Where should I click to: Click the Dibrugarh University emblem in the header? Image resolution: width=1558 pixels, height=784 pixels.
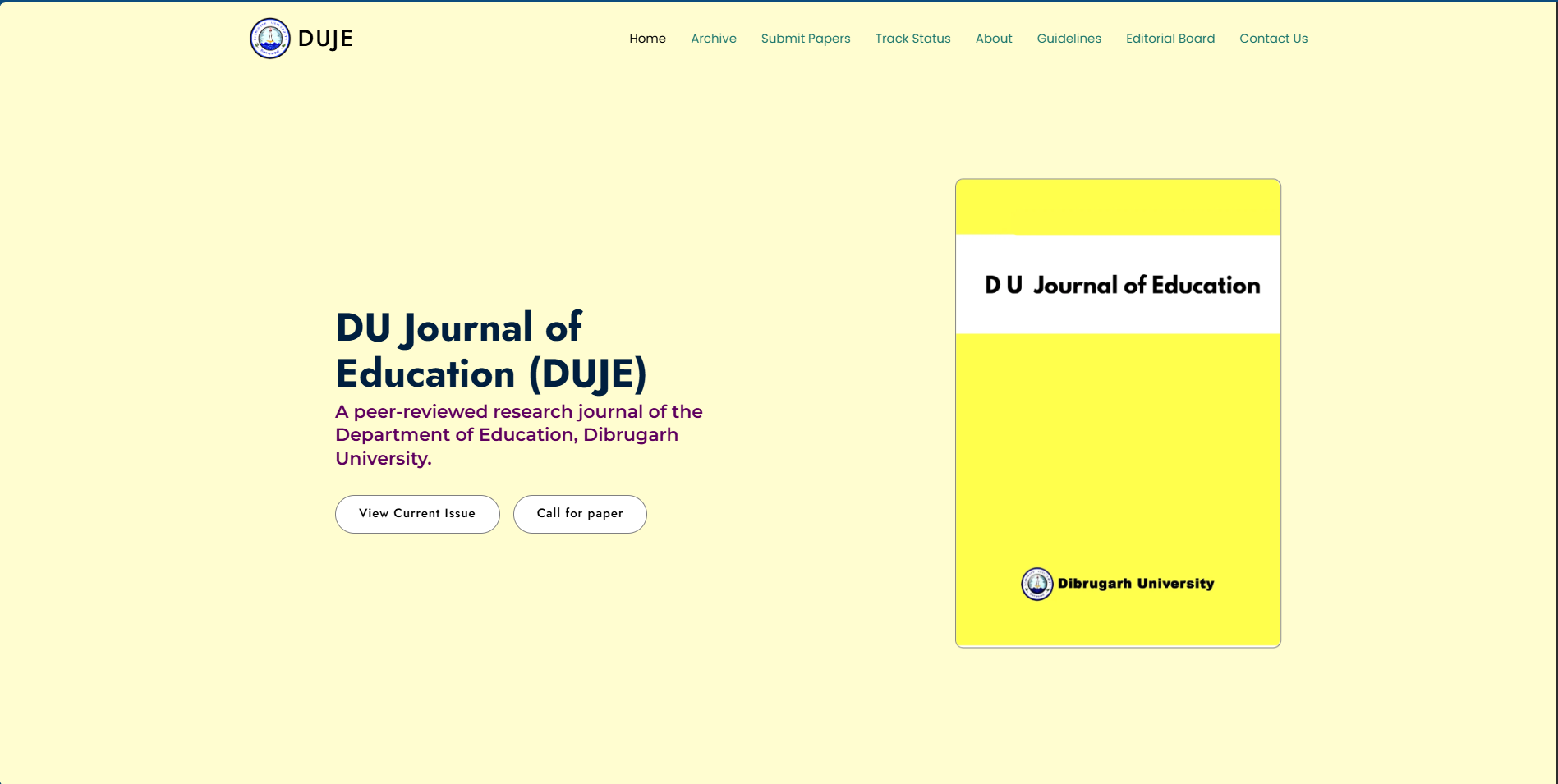(x=269, y=39)
